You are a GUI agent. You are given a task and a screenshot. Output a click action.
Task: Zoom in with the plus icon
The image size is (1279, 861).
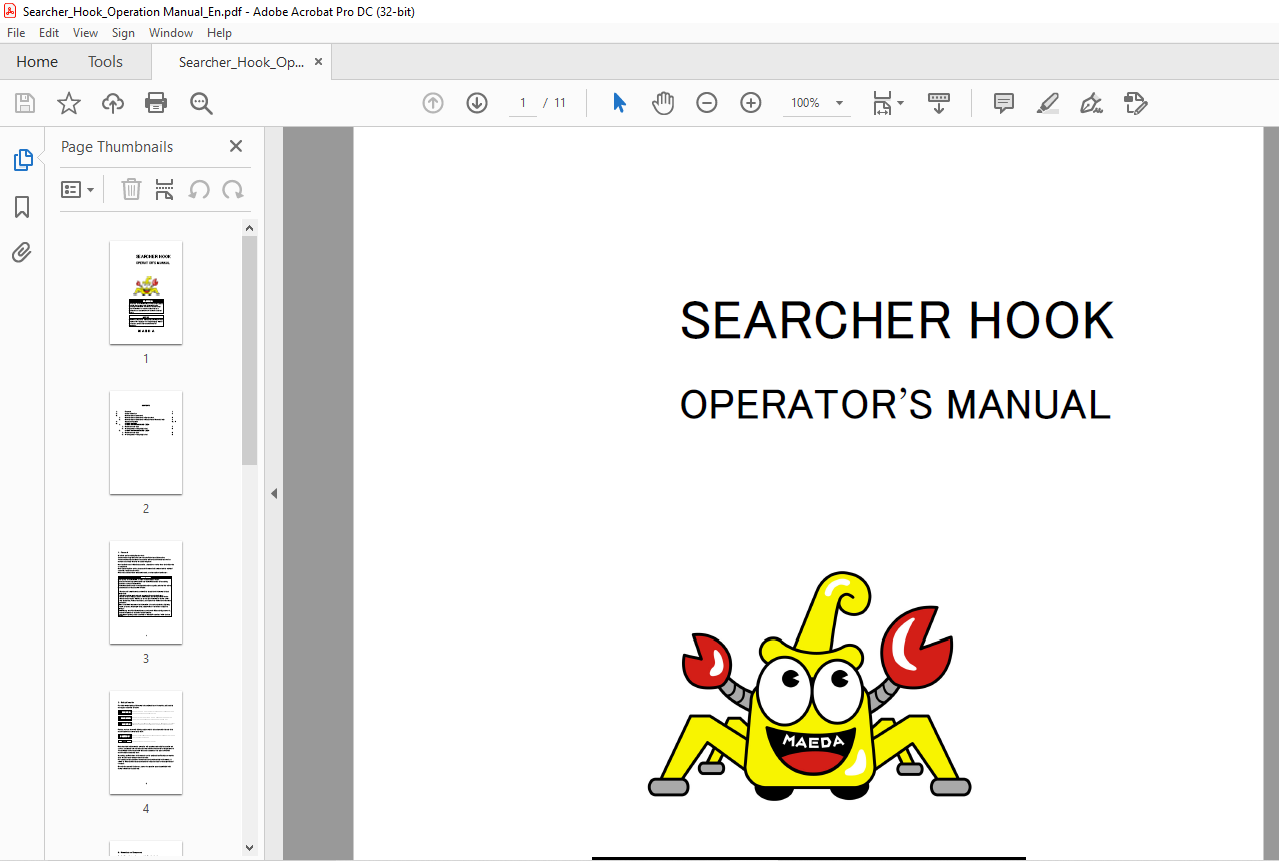point(751,103)
